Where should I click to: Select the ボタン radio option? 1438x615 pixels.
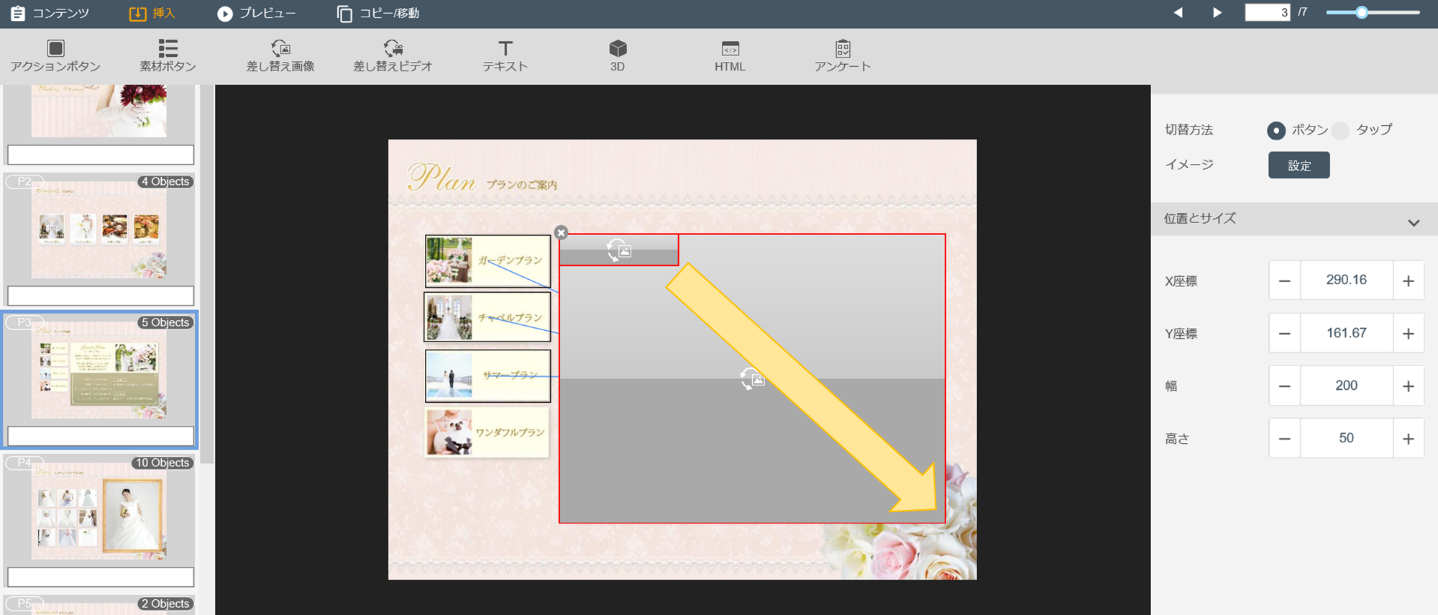click(x=1276, y=131)
